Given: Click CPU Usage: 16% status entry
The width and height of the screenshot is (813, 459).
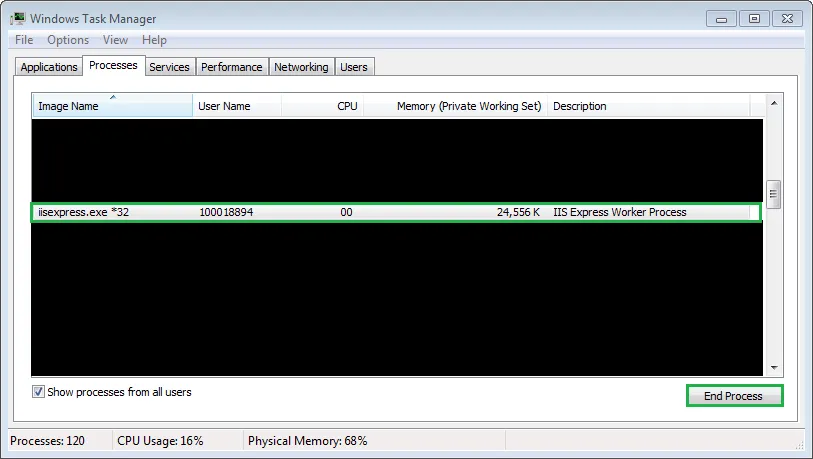Looking at the screenshot, I should (160, 441).
